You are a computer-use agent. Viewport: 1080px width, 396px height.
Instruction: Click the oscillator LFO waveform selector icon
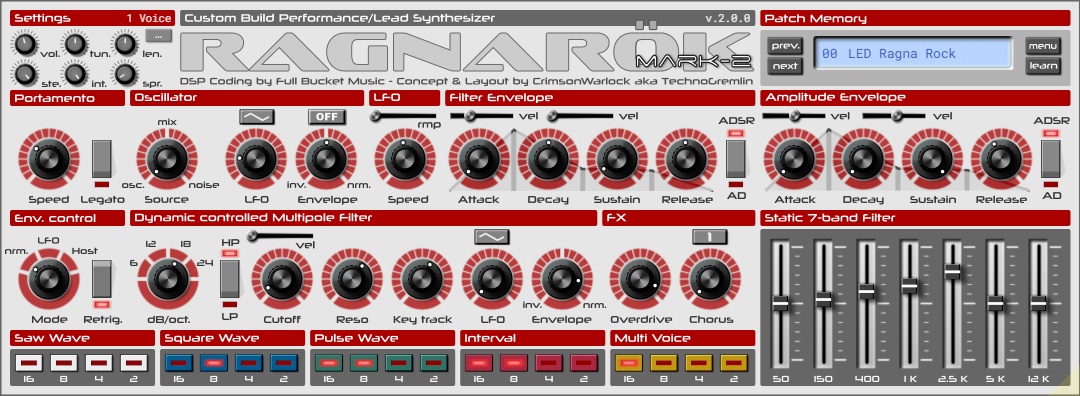tap(257, 116)
